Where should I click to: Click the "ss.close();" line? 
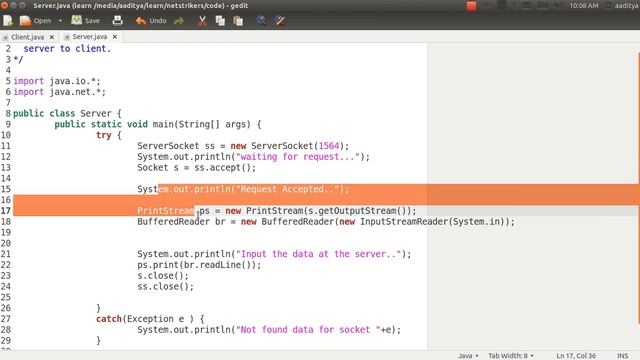pos(166,287)
